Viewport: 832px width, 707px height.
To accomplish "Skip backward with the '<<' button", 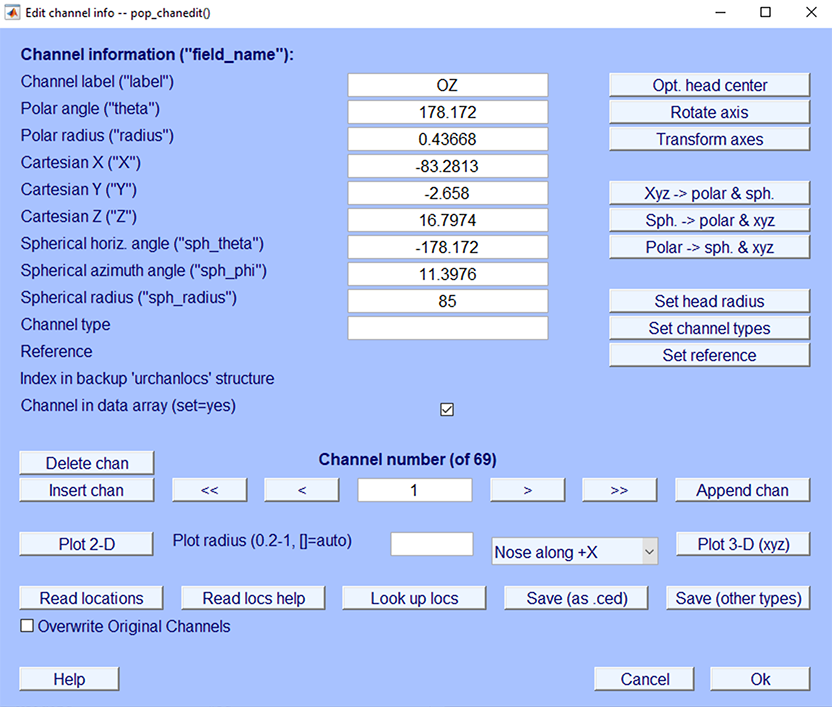I will click(209, 490).
